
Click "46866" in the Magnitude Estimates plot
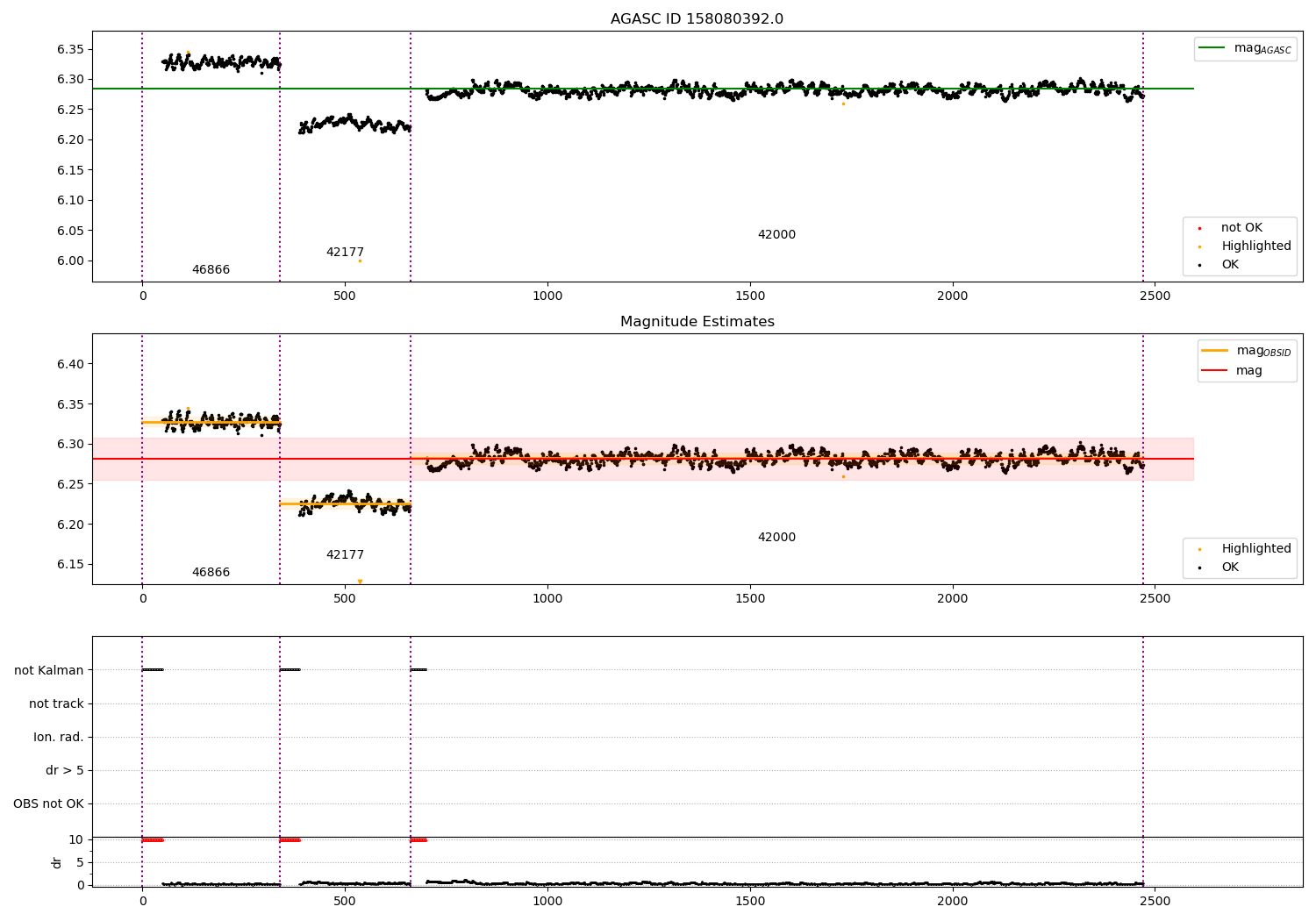point(211,573)
